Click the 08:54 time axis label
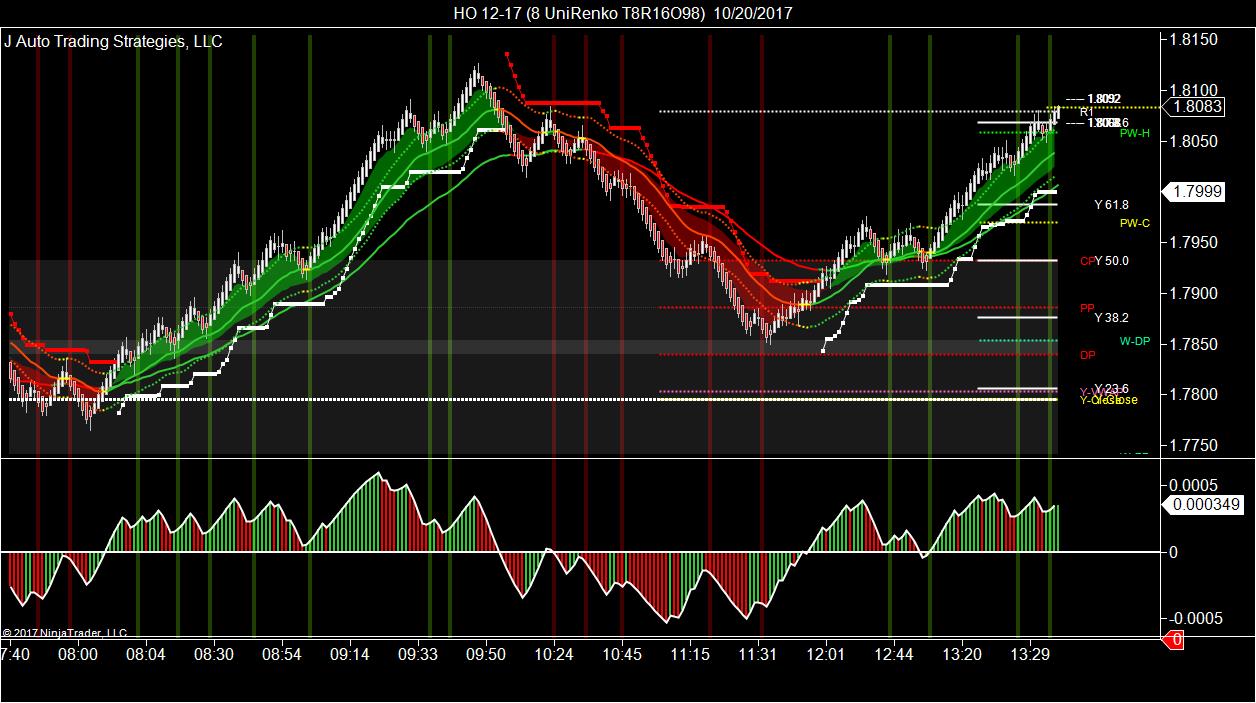The height and width of the screenshot is (703, 1256). (x=282, y=655)
